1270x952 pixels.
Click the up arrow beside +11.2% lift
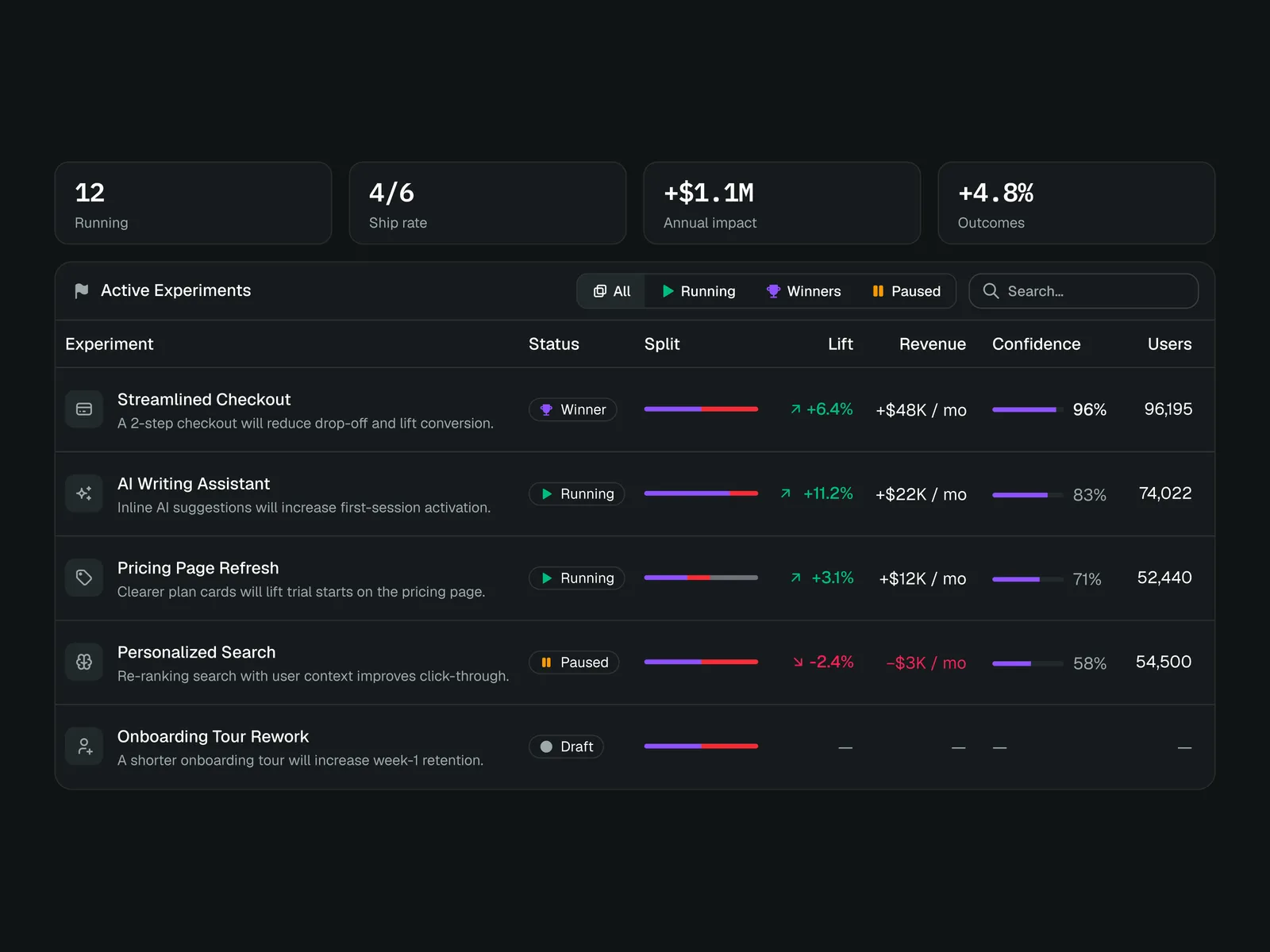786,493
